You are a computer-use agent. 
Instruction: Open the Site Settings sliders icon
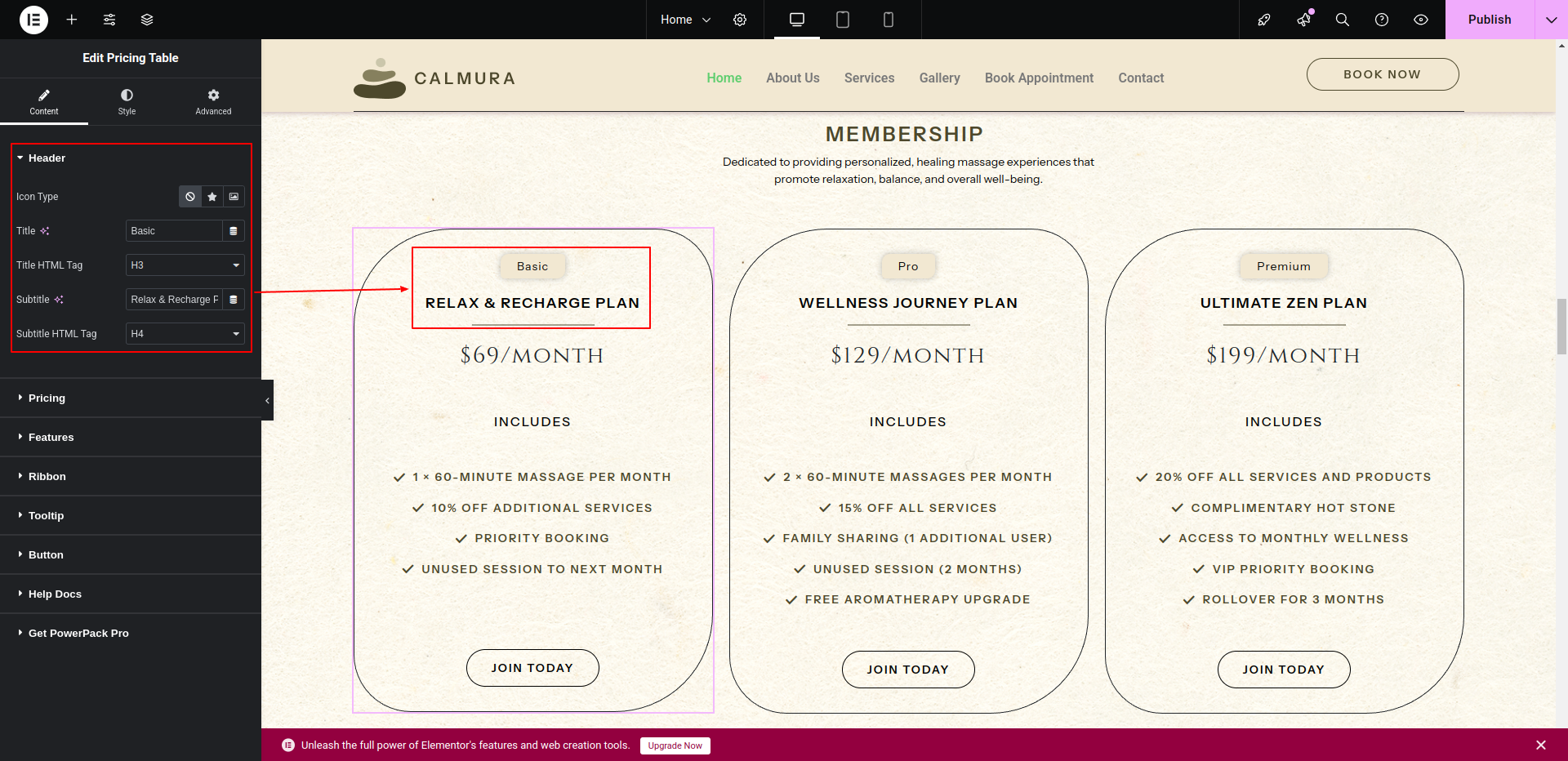pos(109,20)
